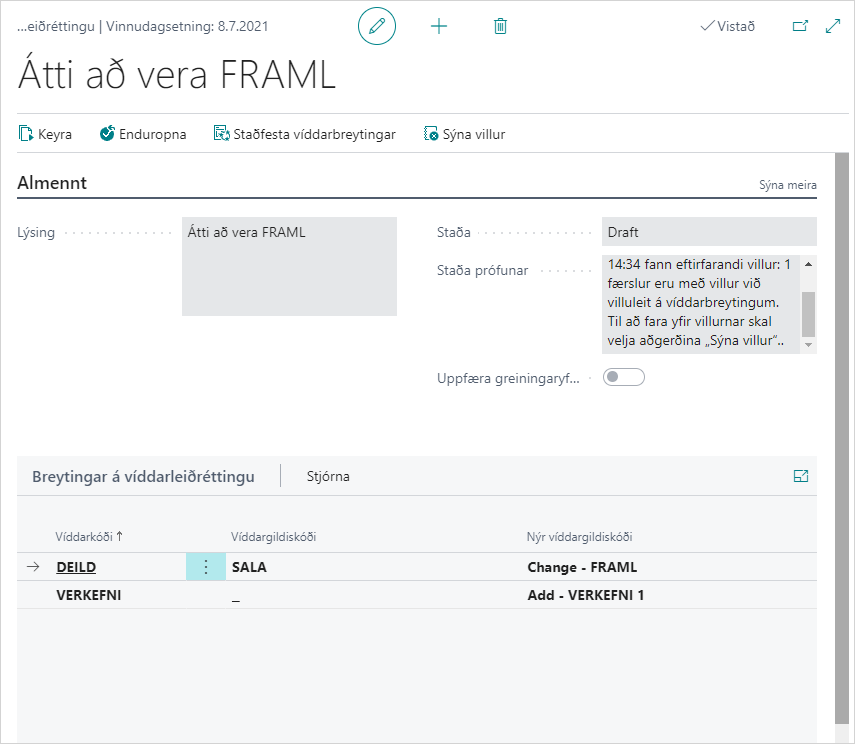The width and height of the screenshot is (855, 744).
Task: Maximize the Breytingar á víddarleiðréttingu subpage
Action: point(800,477)
